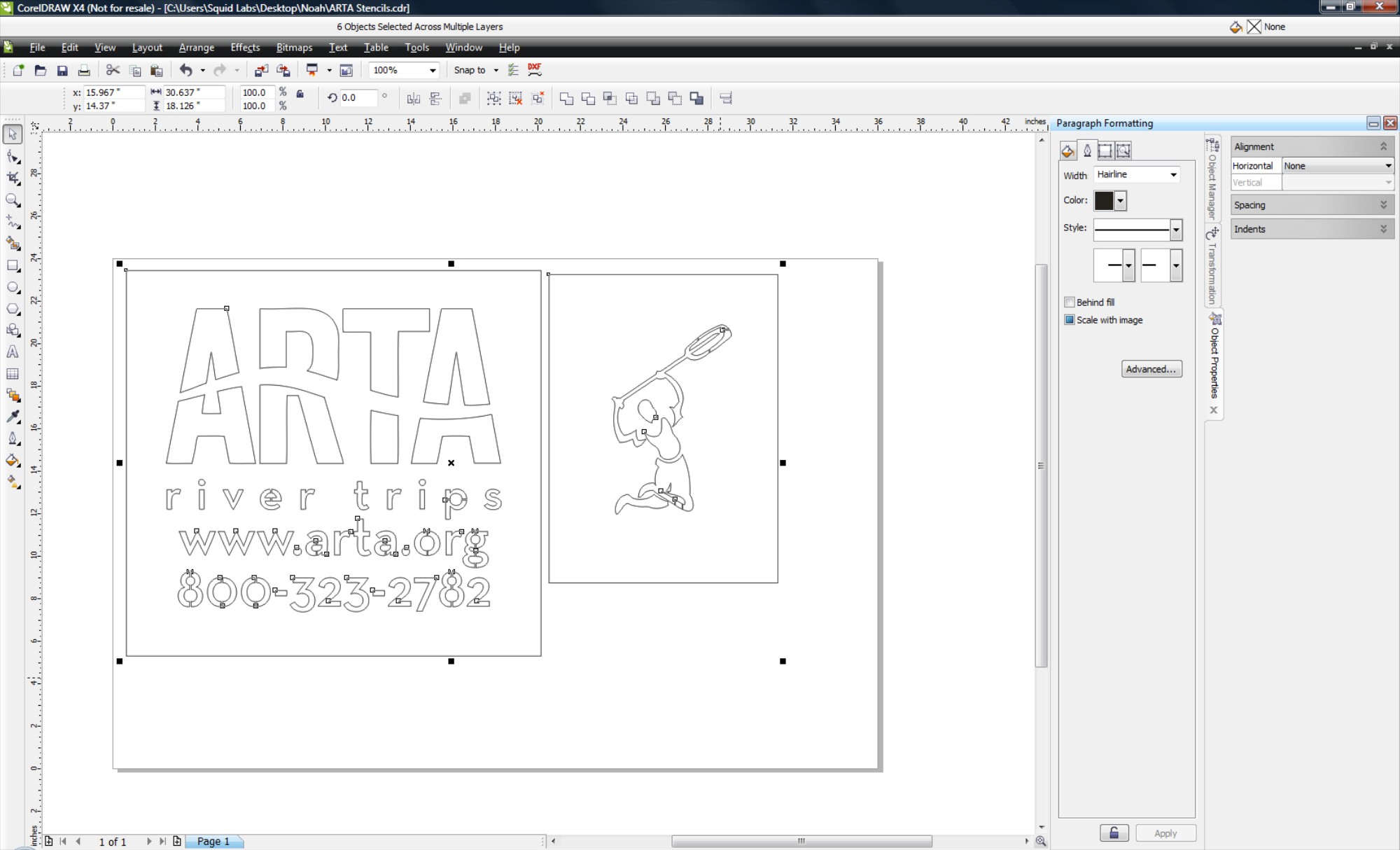Image resolution: width=1400 pixels, height=850 pixels.
Task: Group the selected objects
Action: click(494, 99)
